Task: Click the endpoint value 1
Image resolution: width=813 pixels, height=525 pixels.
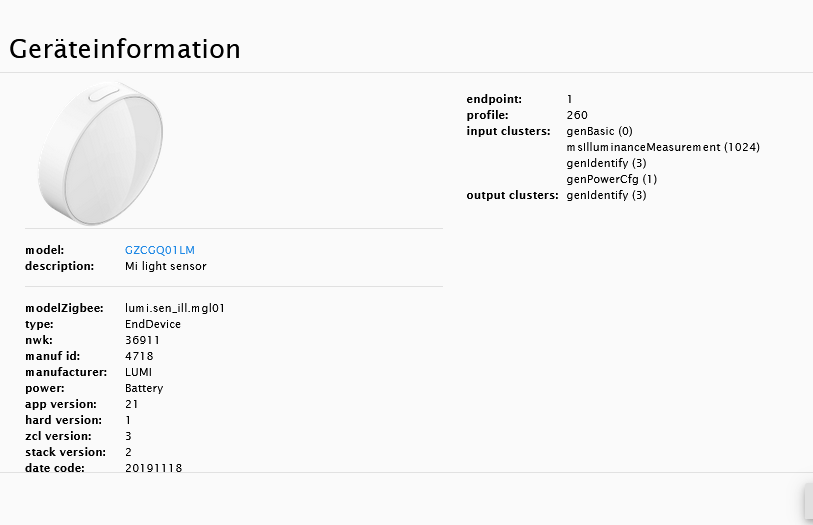Action: [570, 99]
